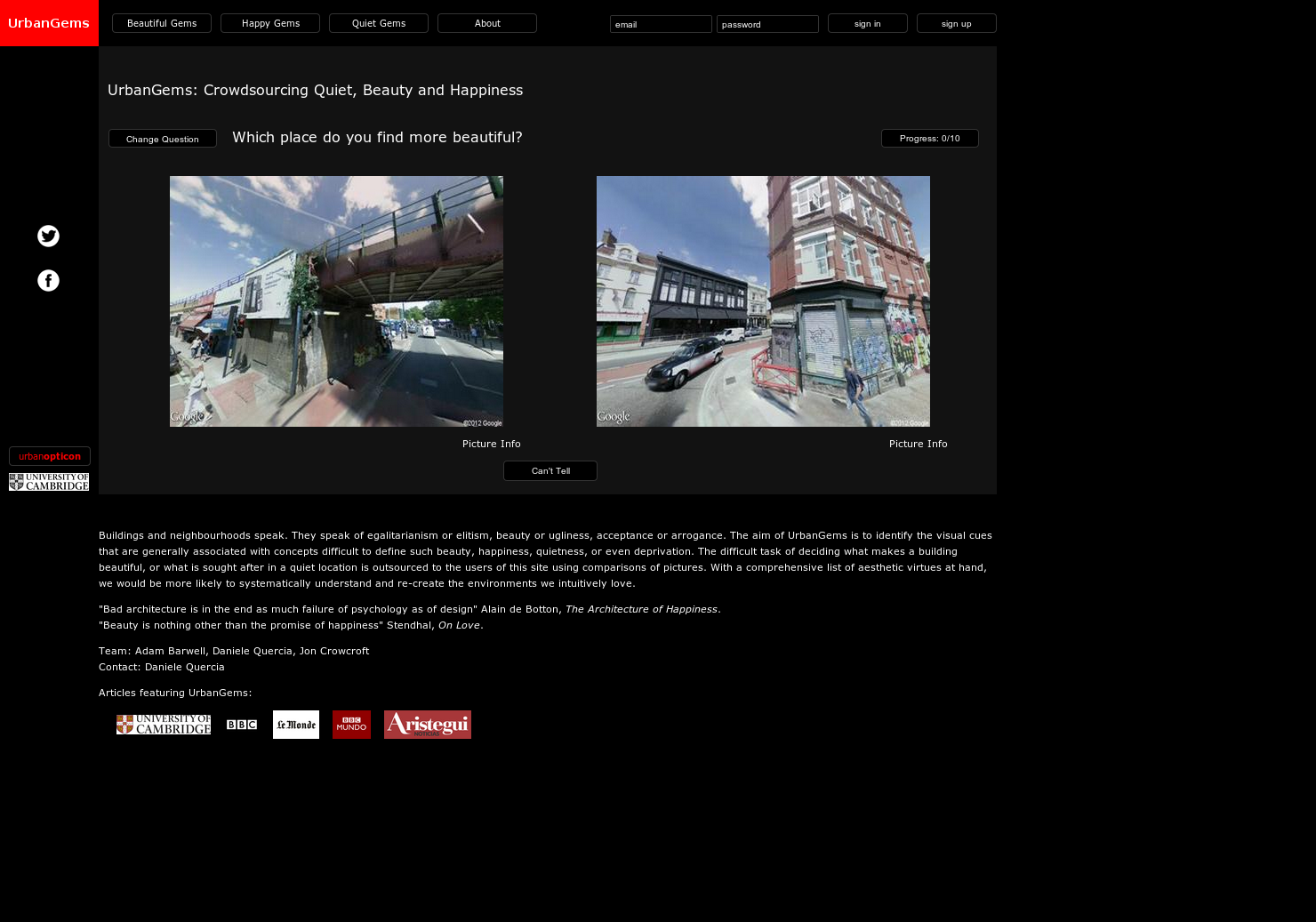The width and height of the screenshot is (1316, 922).
Task: Open UrbanGems Twitter profile icon
Action: 48,237
